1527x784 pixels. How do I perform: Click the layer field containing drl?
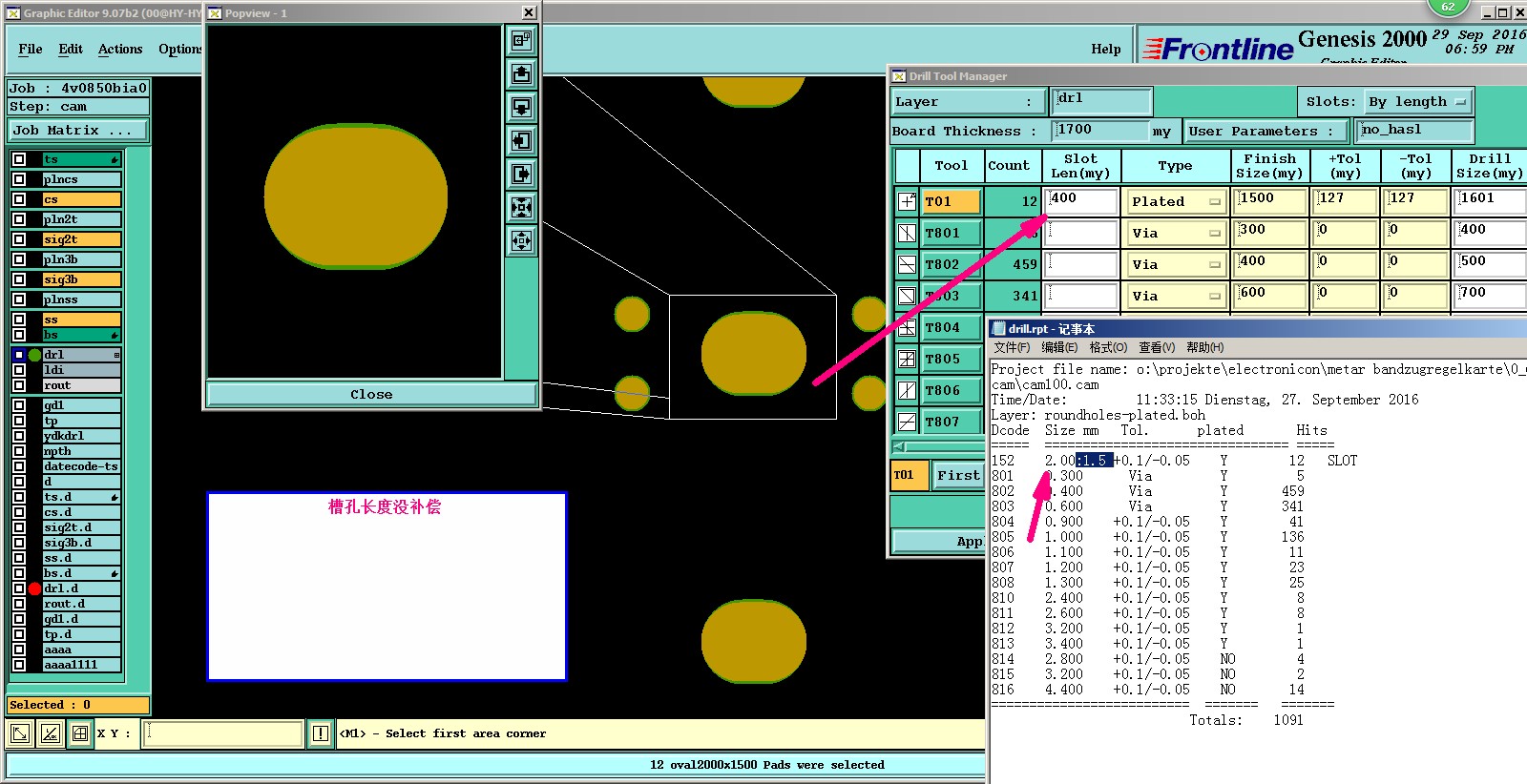click(1102, 100)
